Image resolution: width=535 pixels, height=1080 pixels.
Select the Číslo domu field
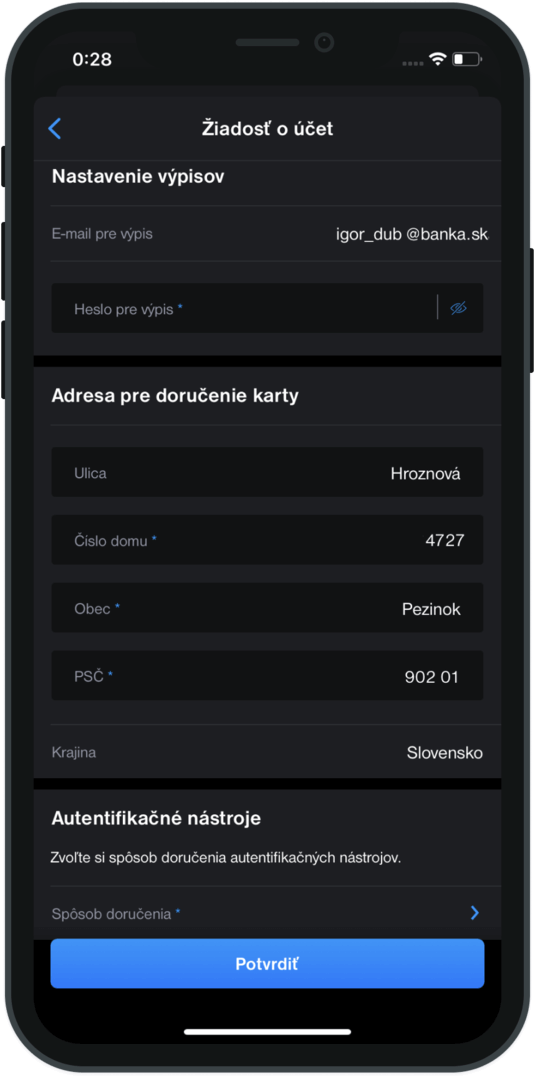pyautogui.click(x=267, y=539)
